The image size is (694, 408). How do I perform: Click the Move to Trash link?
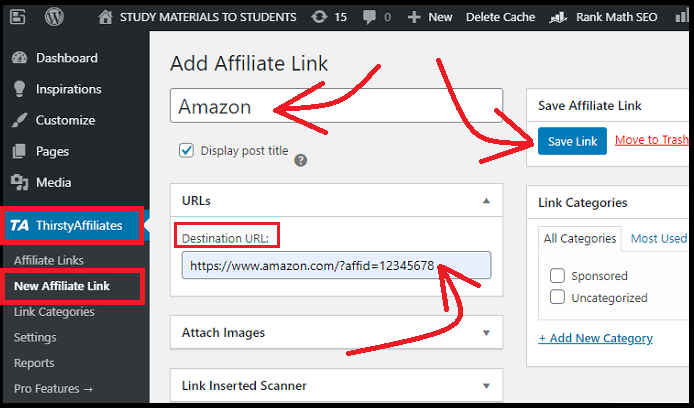point(652,140)
